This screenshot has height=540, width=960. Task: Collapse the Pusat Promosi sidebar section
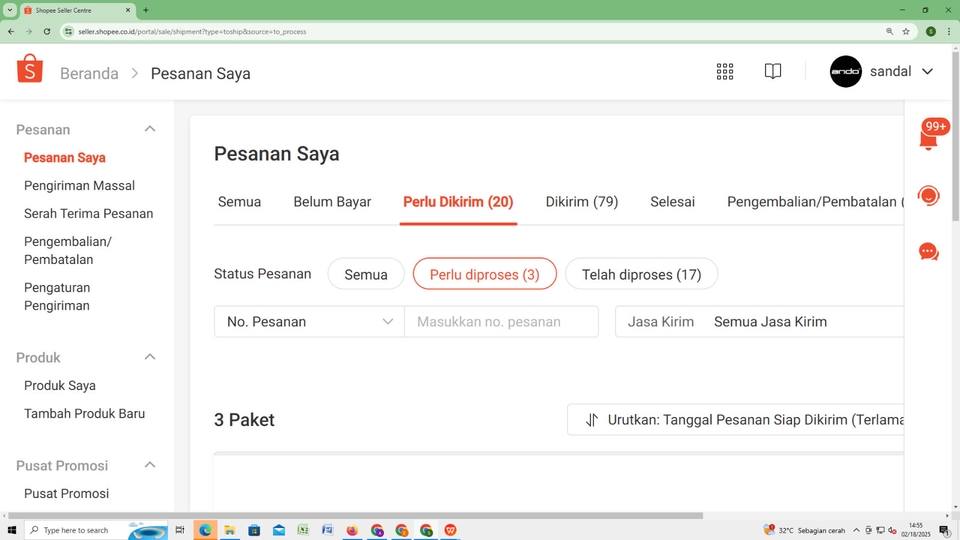coord(149,465)
